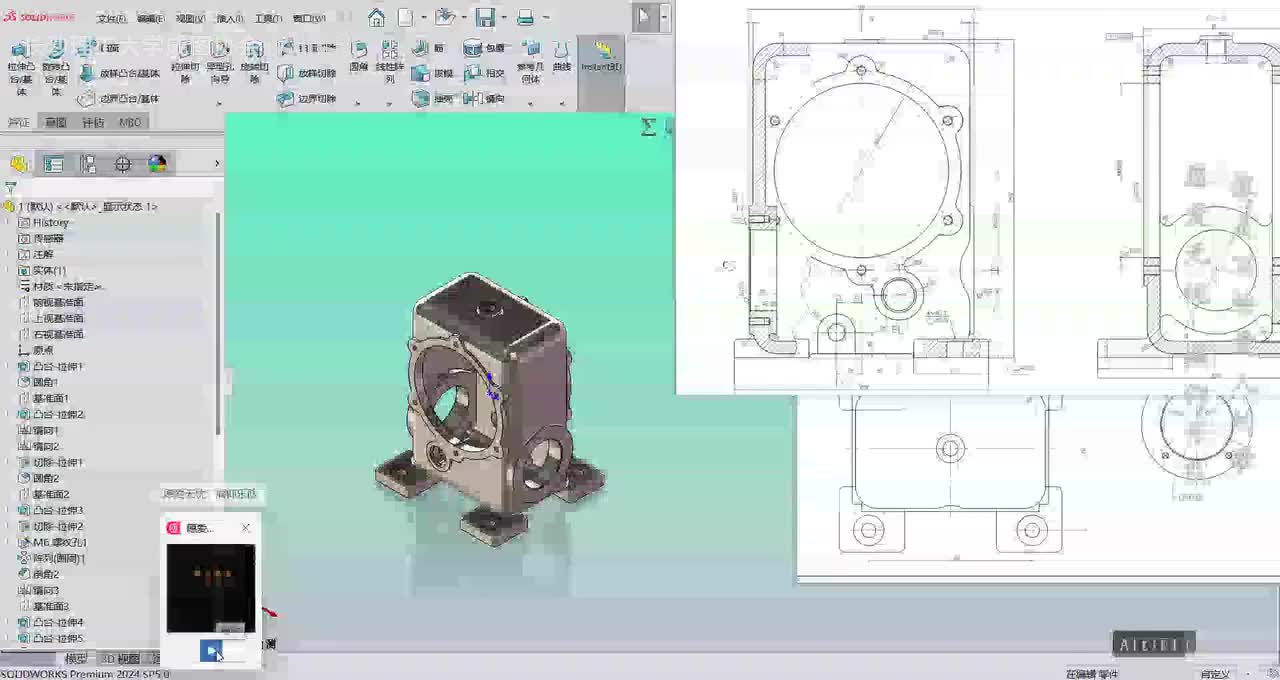1280x680 pixels.
Task: Open the 视图 (View) menu
Action: tap(190, 19)
